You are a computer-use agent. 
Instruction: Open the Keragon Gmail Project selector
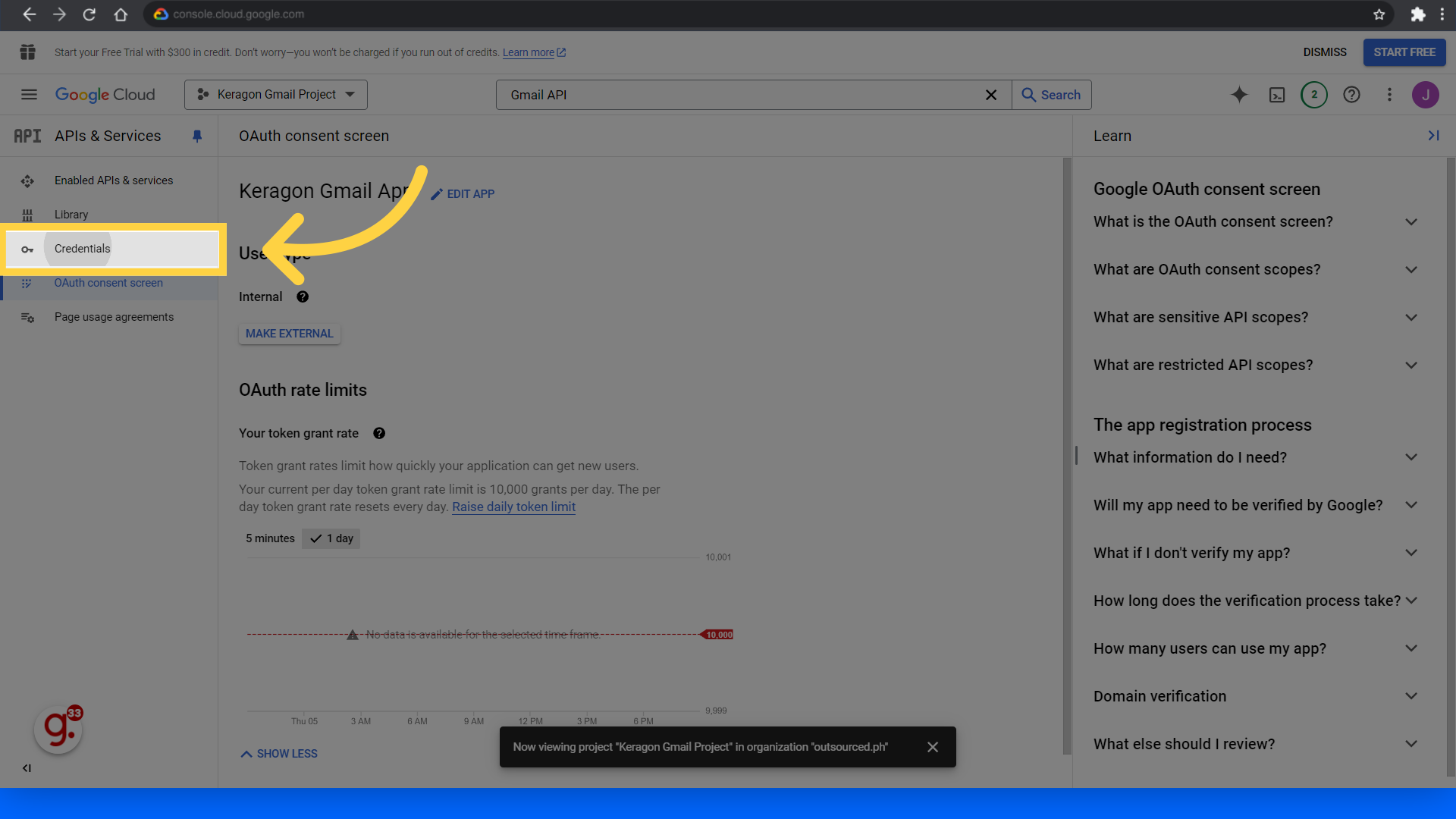coord(276,95)
